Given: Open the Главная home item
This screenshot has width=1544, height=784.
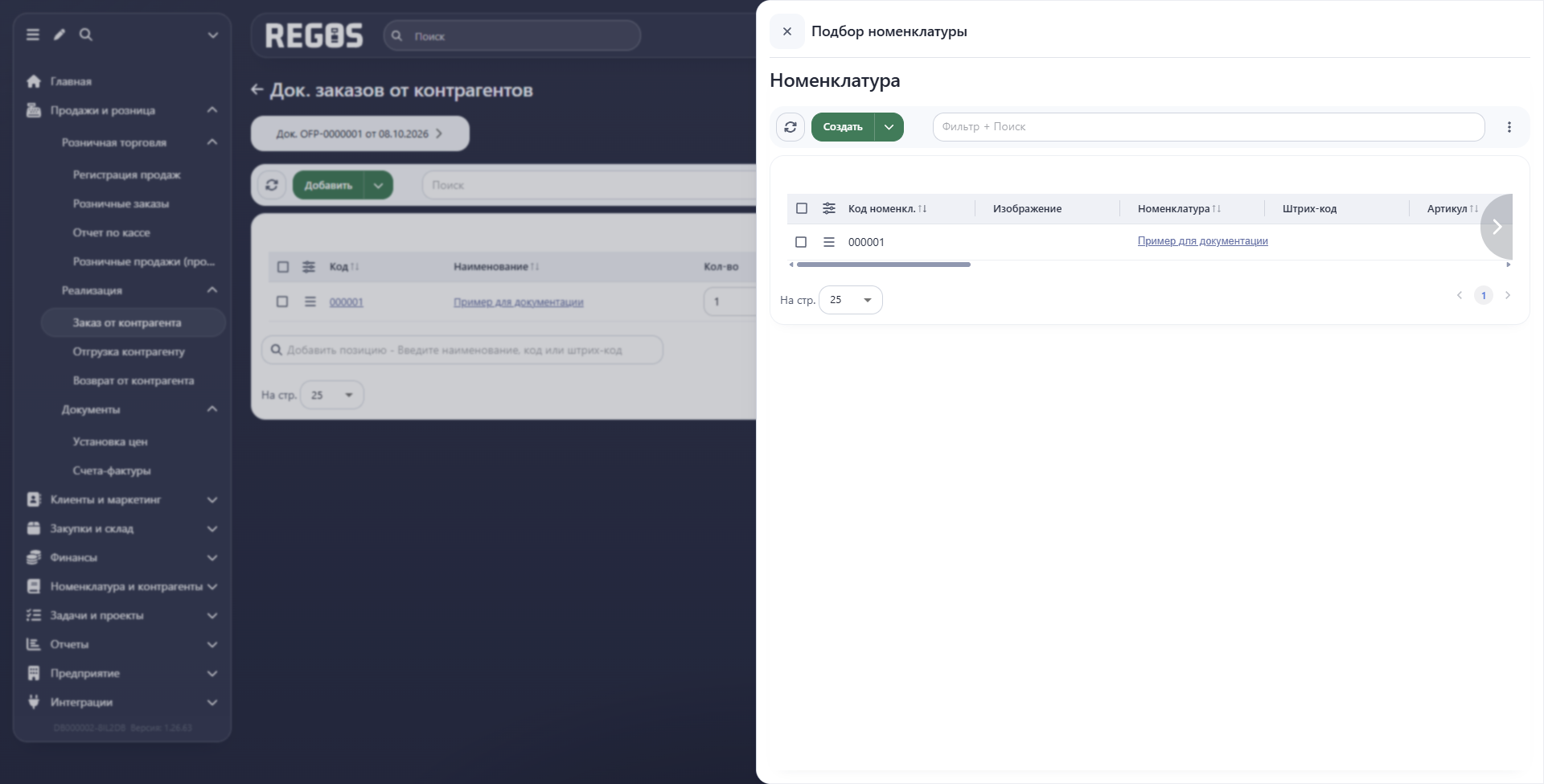Looking at the screenshot, I should click(x=71, y=81).
